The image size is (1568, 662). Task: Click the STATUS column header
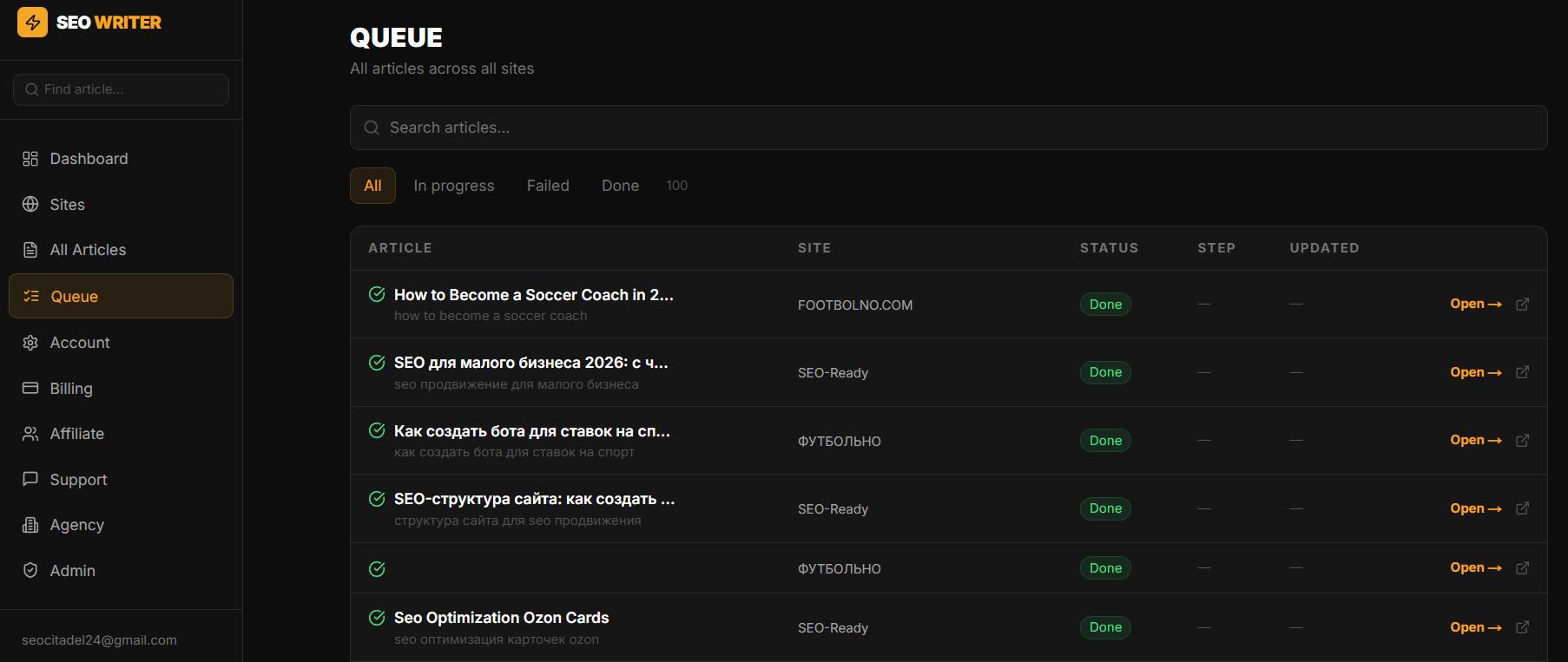(1109, 248)
